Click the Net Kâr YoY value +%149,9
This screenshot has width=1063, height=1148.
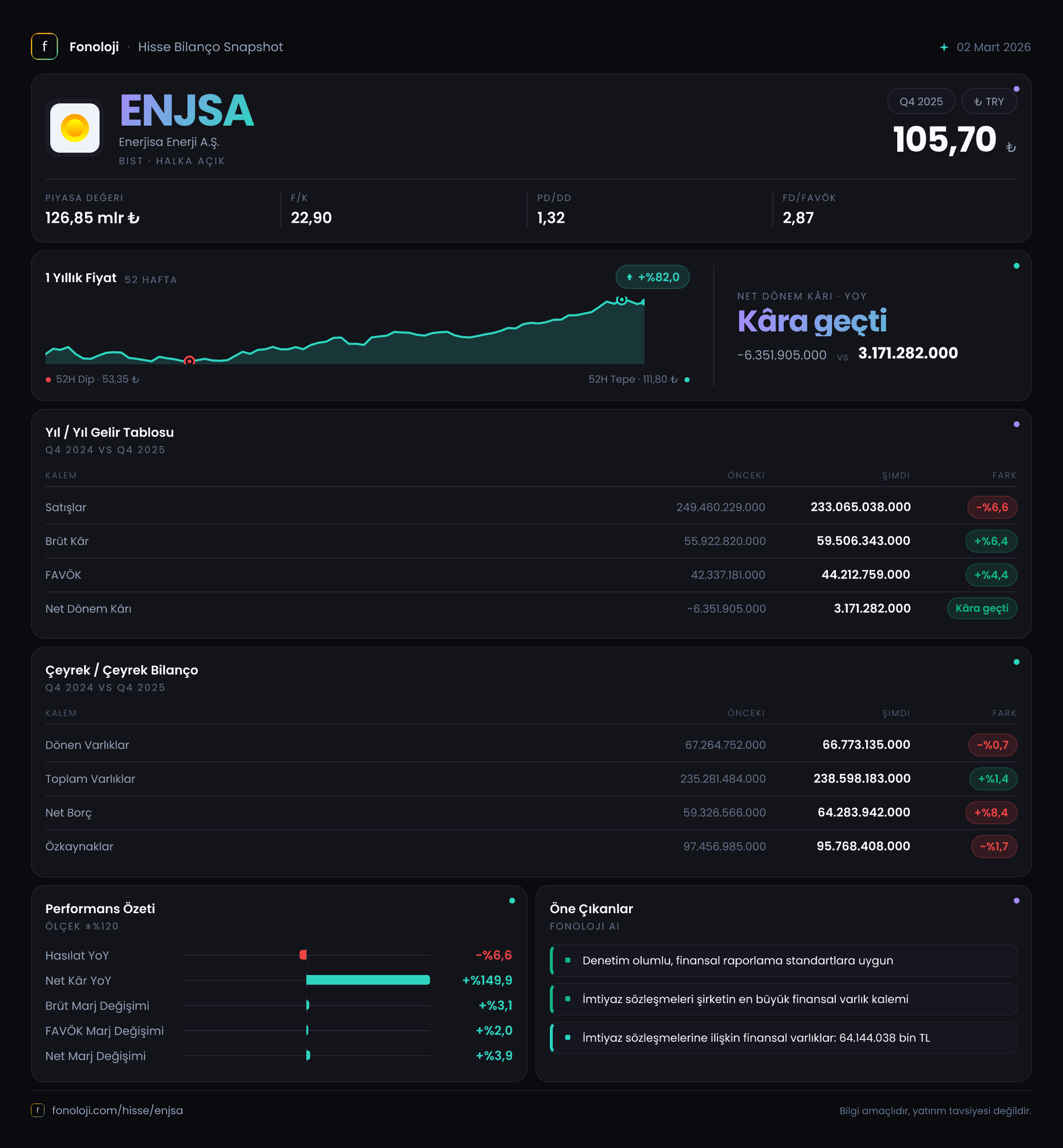pyautogui.click(x=487, y=981)
